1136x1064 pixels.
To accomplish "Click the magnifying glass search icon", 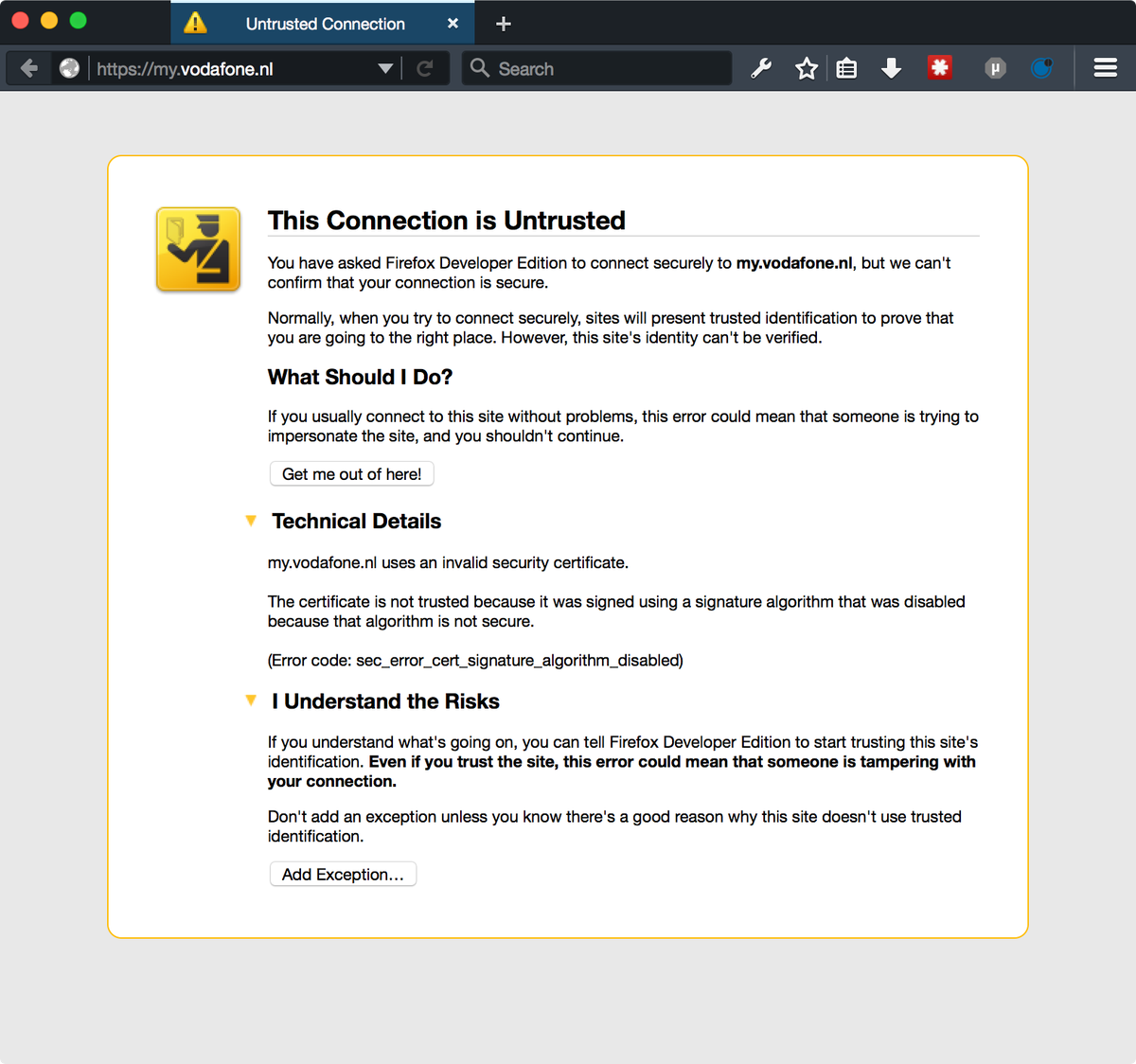I will click(x=480, y=68).
